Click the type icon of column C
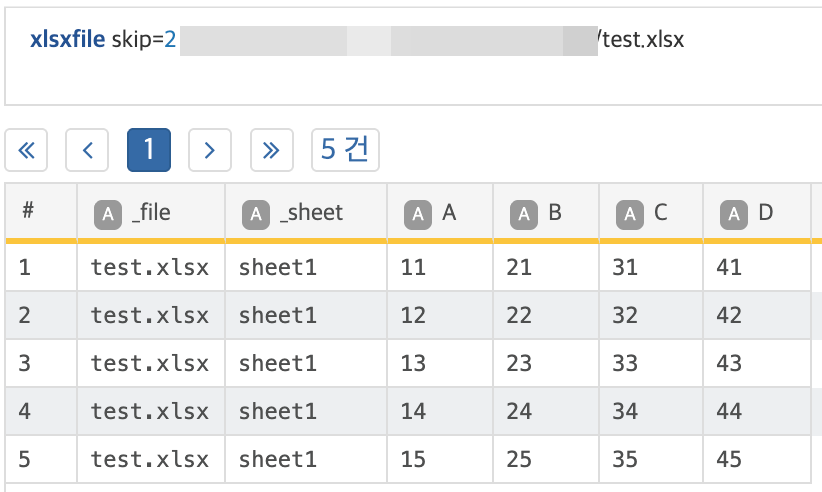822x492 pixels. pyautogui.click(x=630, y=213)
